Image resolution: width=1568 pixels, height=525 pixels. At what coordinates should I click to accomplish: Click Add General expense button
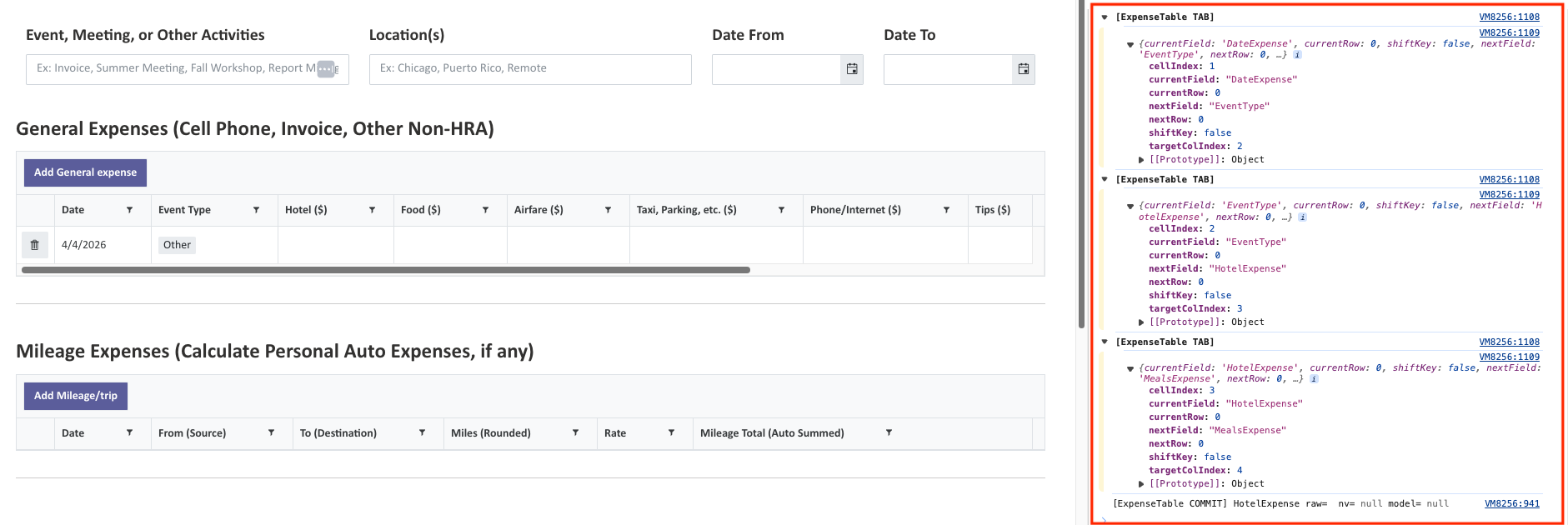click(x=85, y=172)
